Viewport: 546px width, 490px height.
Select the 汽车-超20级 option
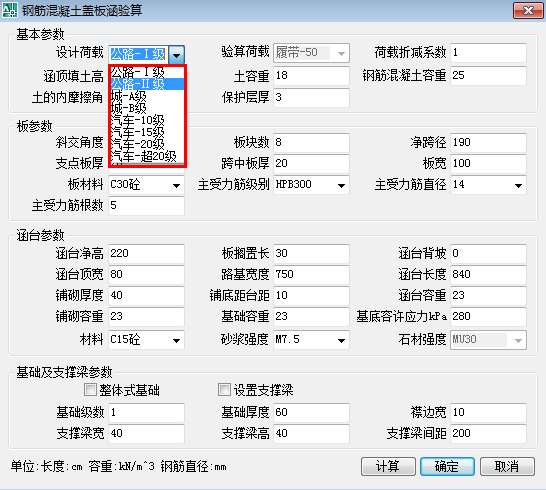(147, 156)
